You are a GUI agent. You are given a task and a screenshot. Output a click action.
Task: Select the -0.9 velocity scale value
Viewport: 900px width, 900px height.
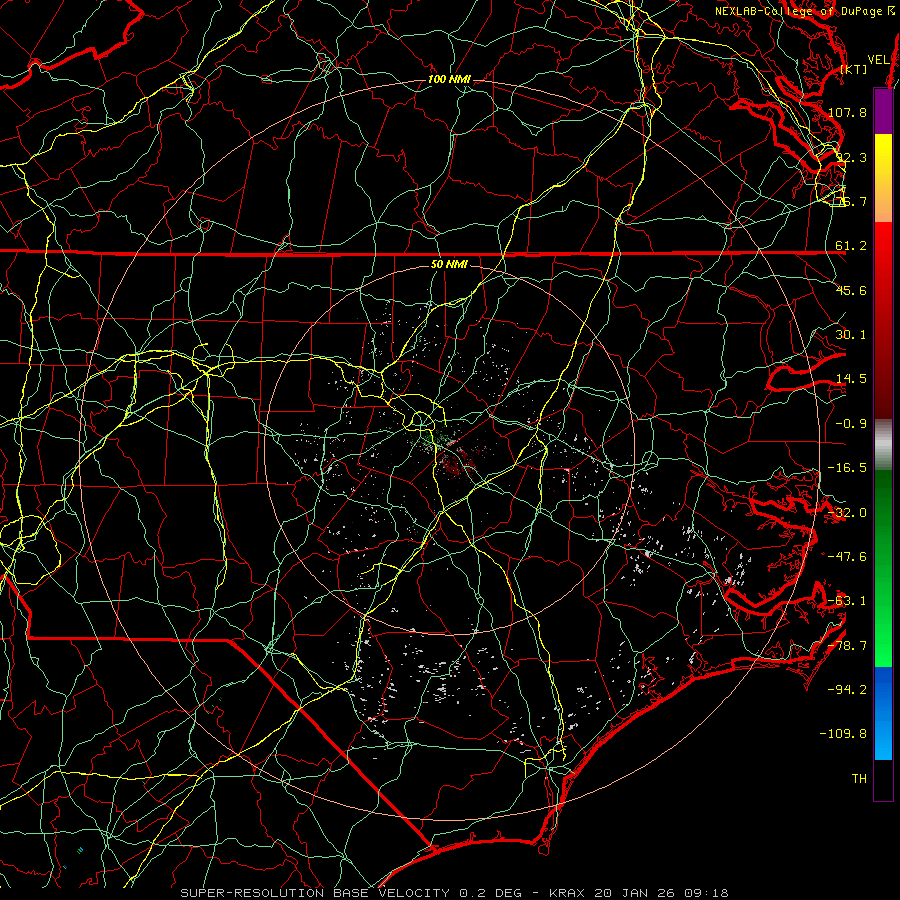(x=851, y=424)
